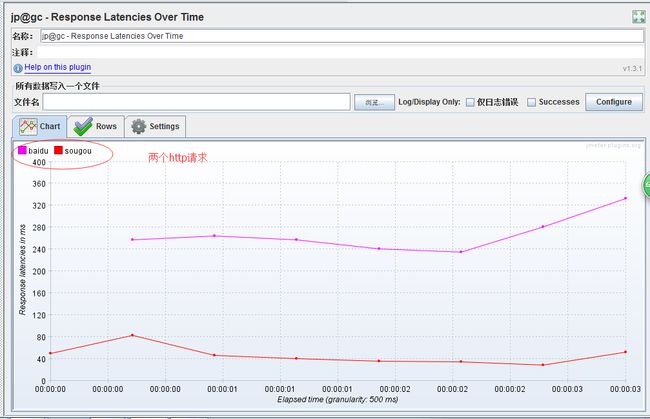Viewport: 650px width, 419px height.
Task: Click the file name input box
Action: coord(196,102)
